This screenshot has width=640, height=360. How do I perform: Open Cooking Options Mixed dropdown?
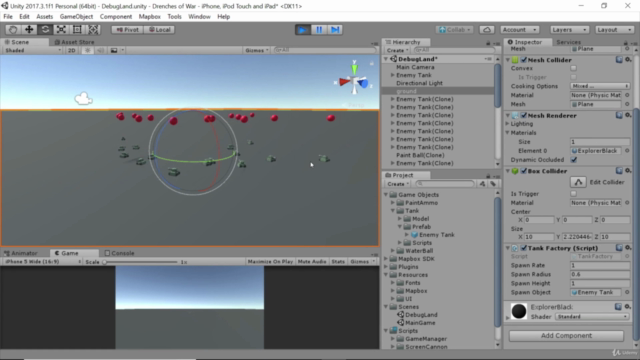click(x=600, y=86)
